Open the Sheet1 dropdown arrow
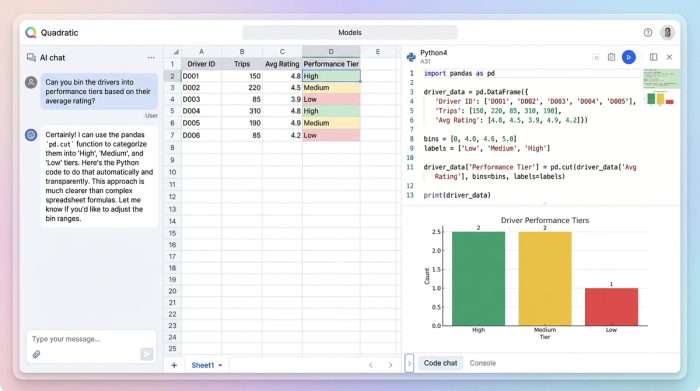 tap(220, 366)
